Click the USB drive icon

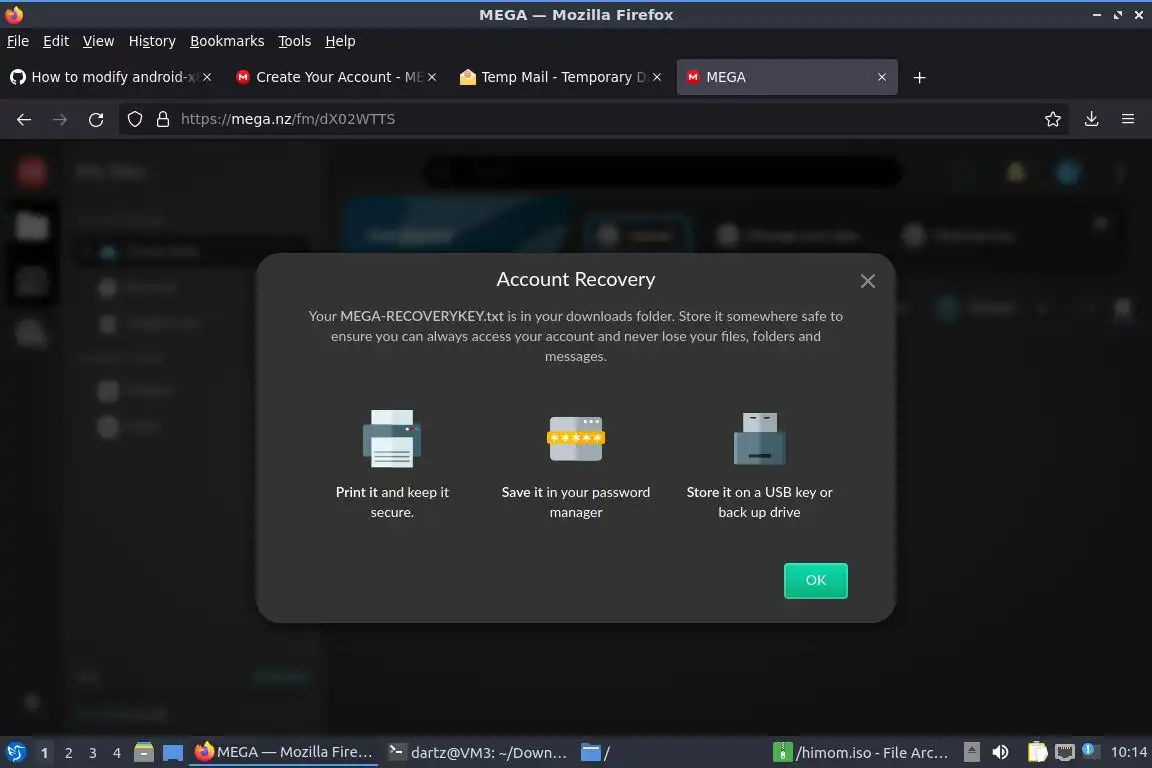click(x=760, y=439)
